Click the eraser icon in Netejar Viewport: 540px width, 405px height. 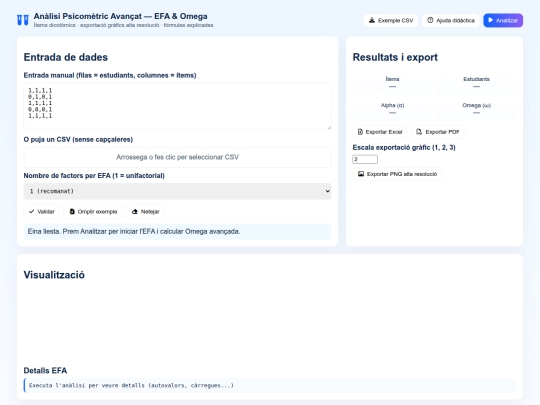(135, 211)
